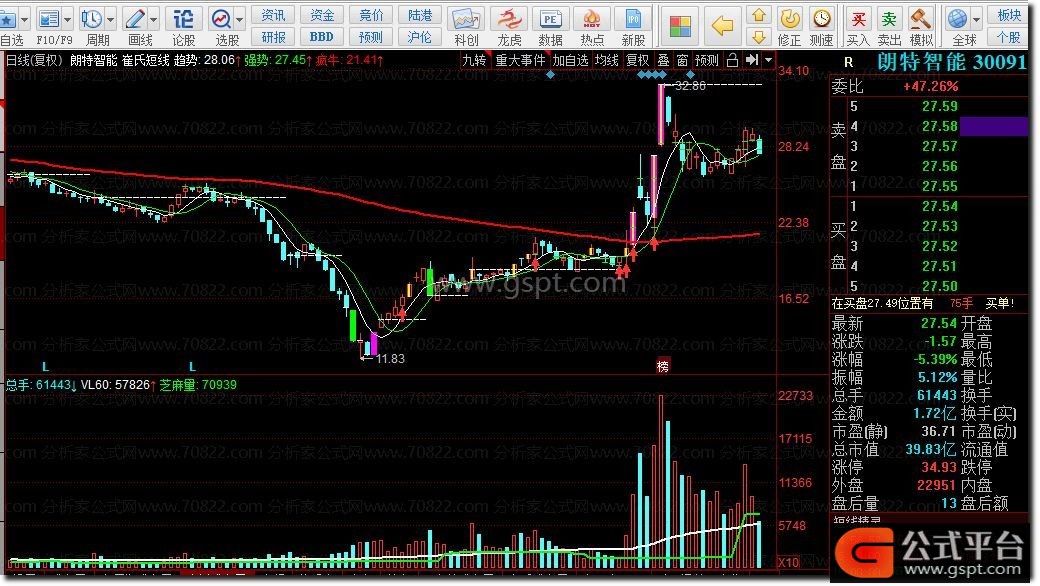Click the padlock lock icon in chart toolbar
Screen dimensions: 1040x586
pyautogui.click(x=732, y=60)
